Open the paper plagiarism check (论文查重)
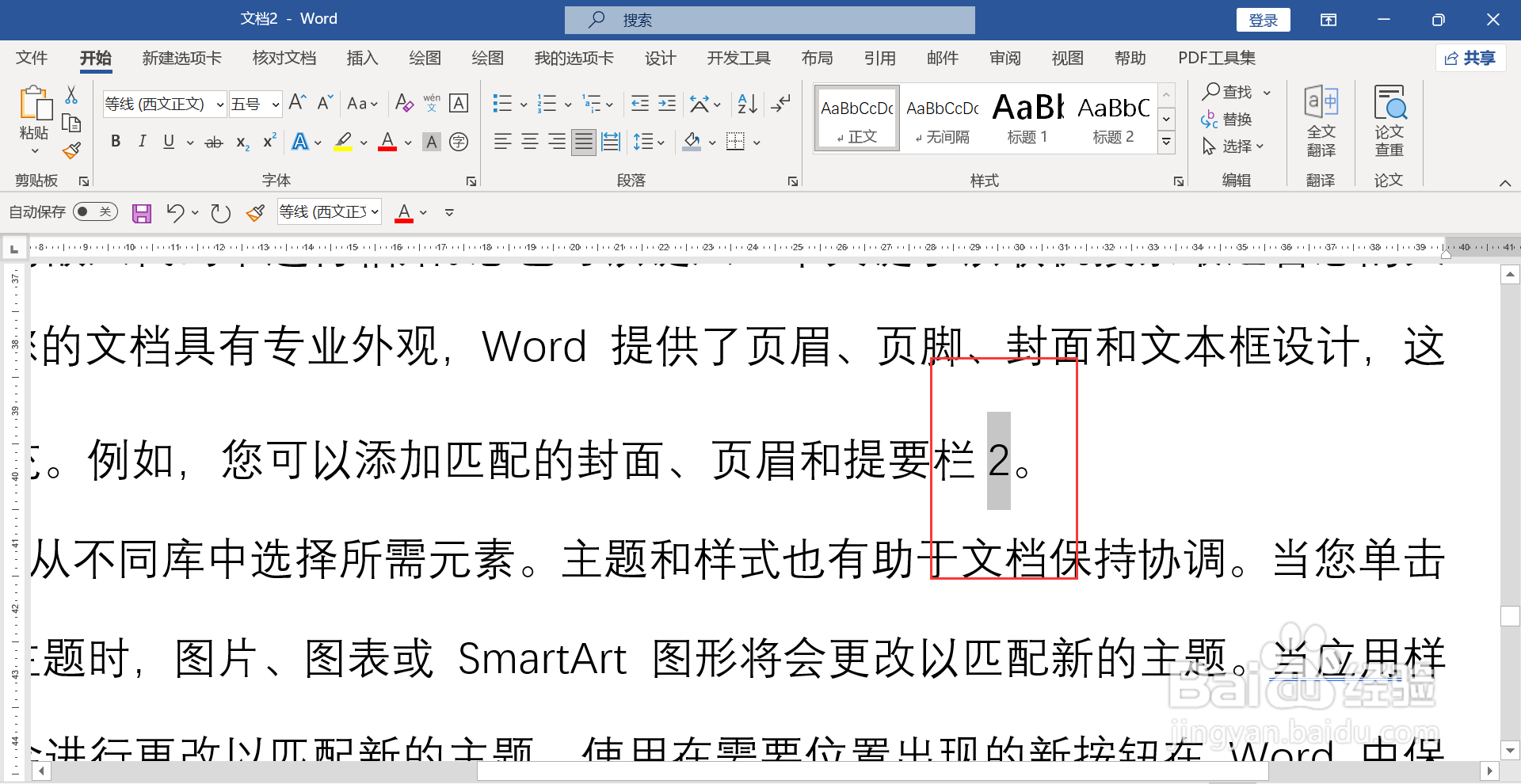Image resolution: width=1521 pixels, height=784 pixels. pos(1389,121)
